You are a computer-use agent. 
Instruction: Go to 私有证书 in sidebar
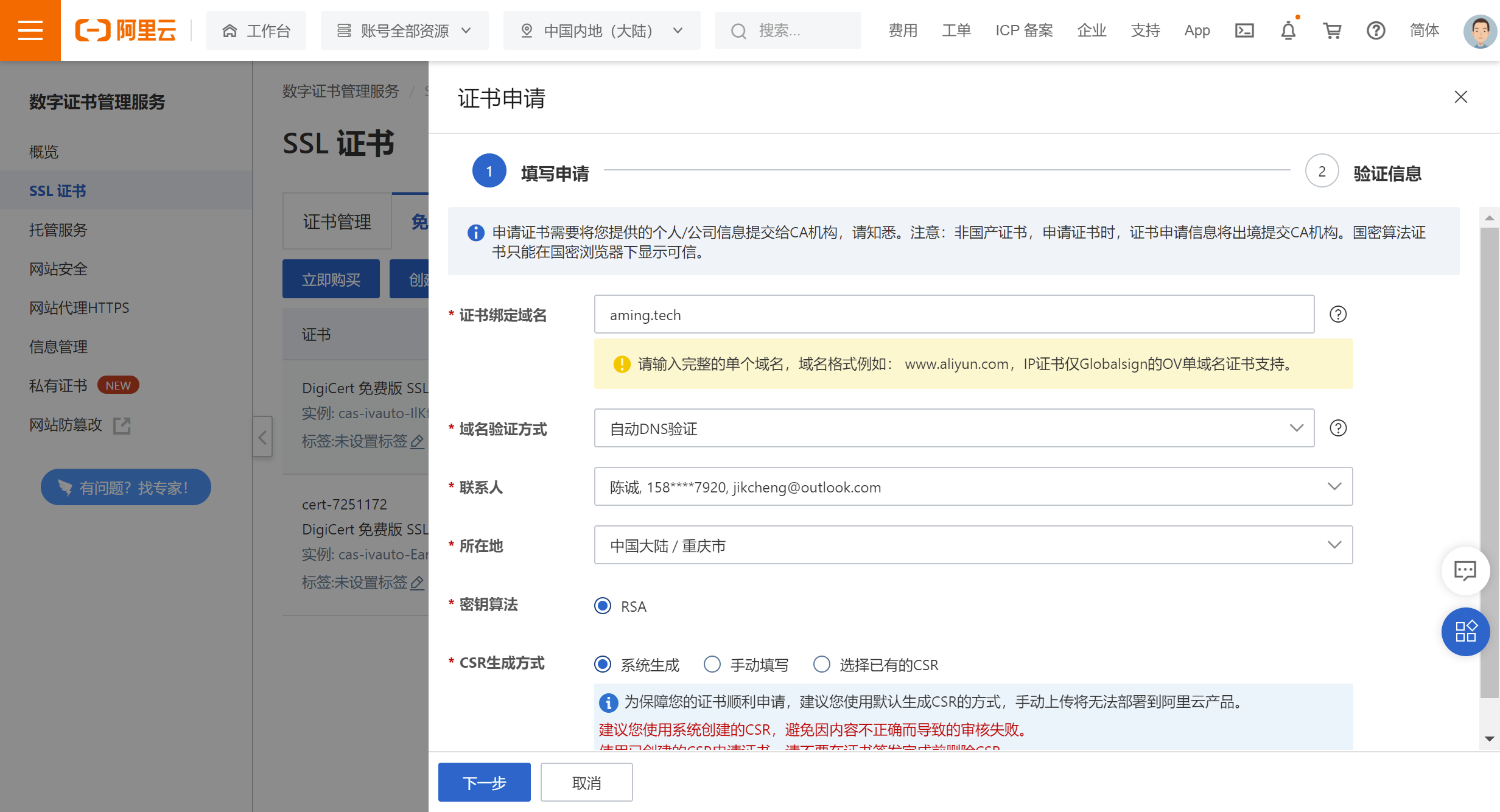(58, 385)
